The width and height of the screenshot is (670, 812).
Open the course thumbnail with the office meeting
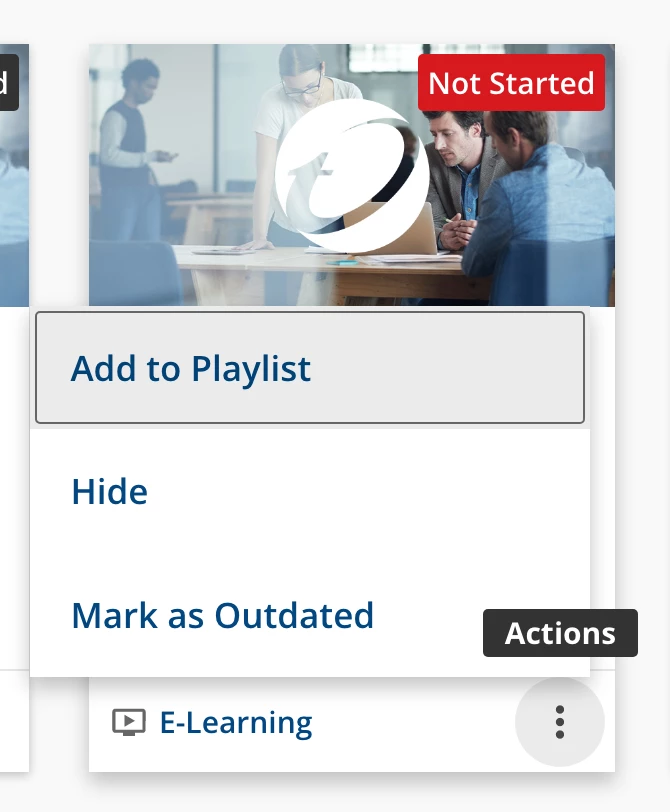(x=352, y=175)
